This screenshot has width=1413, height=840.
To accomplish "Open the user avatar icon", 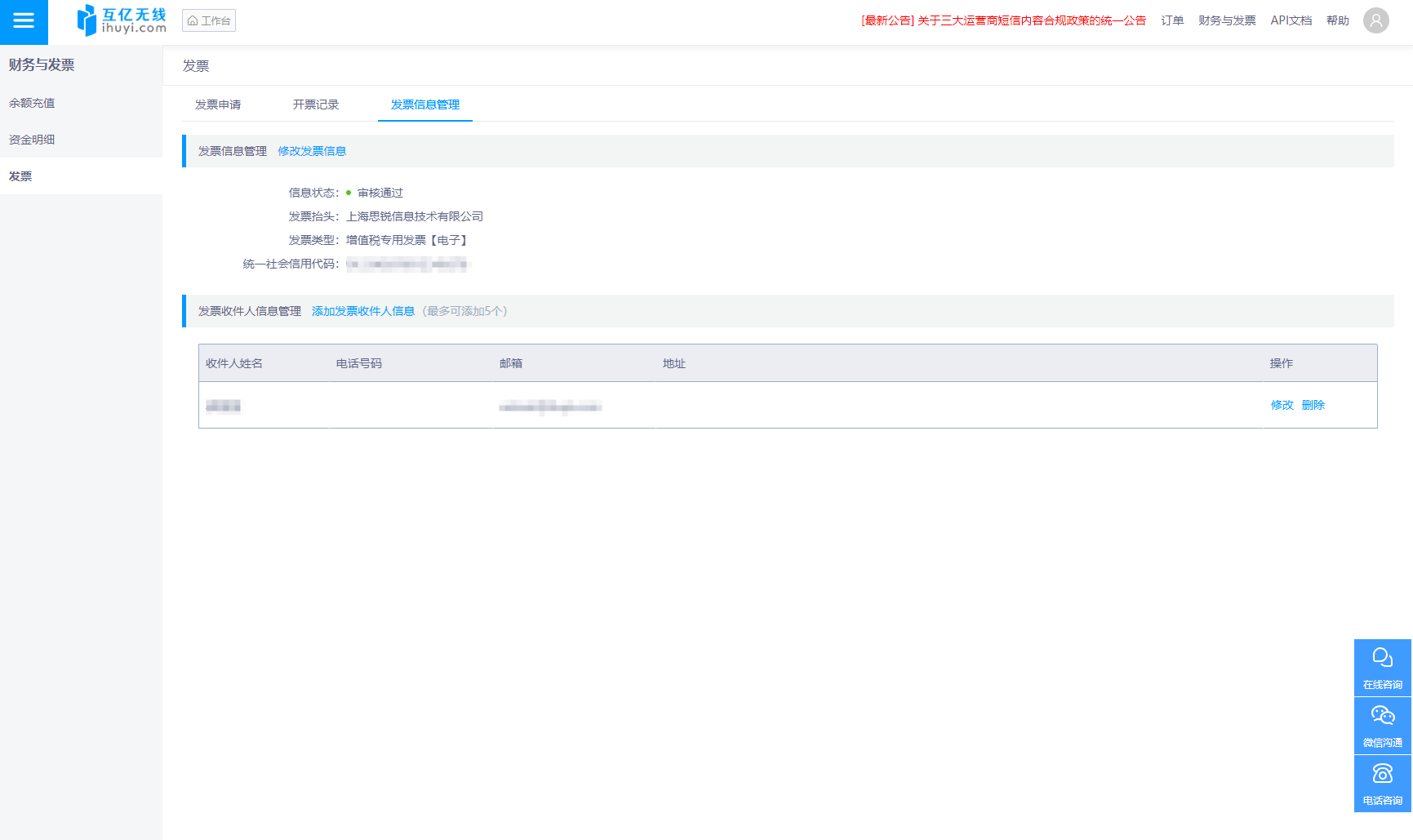I will [1375, 20].
